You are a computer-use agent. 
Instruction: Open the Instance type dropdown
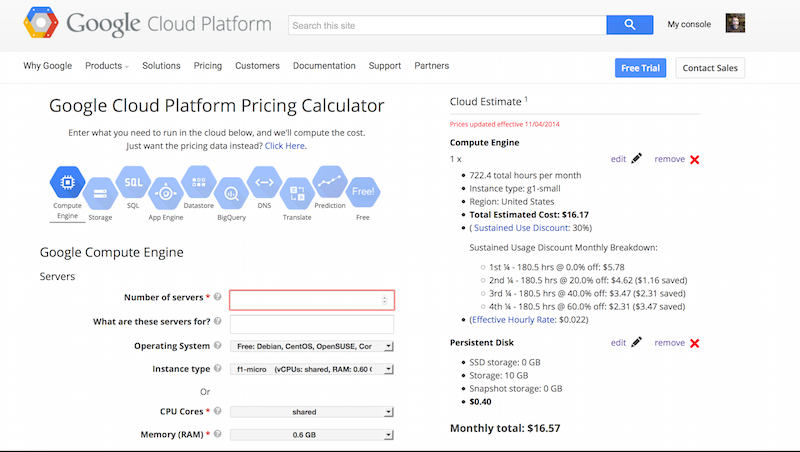click(x=312, y=369)
